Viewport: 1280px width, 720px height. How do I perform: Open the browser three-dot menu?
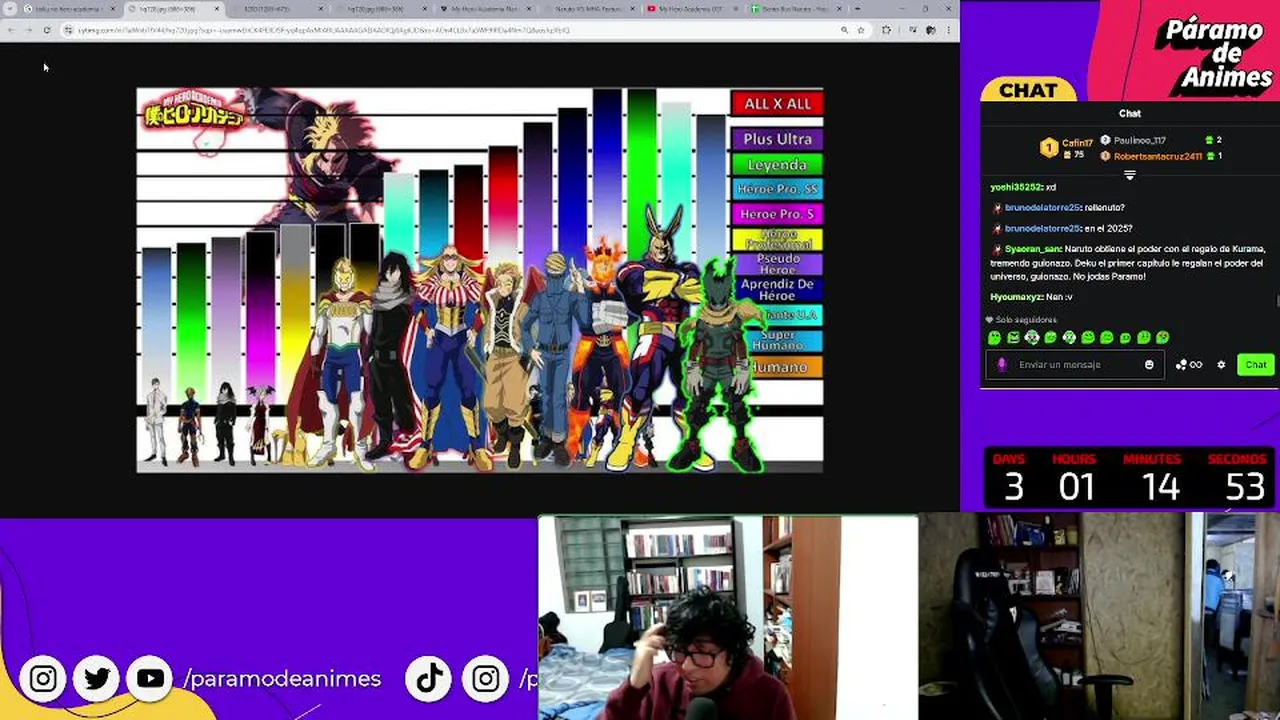tap(948, 30)
